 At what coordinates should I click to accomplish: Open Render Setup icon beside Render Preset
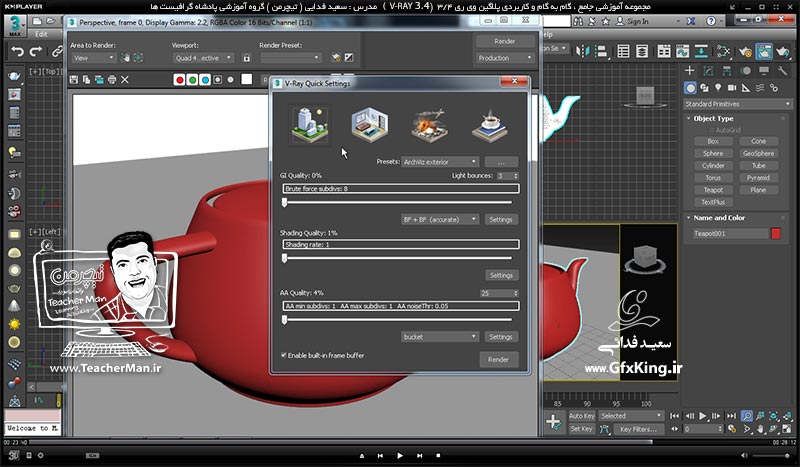pos(336,58)
